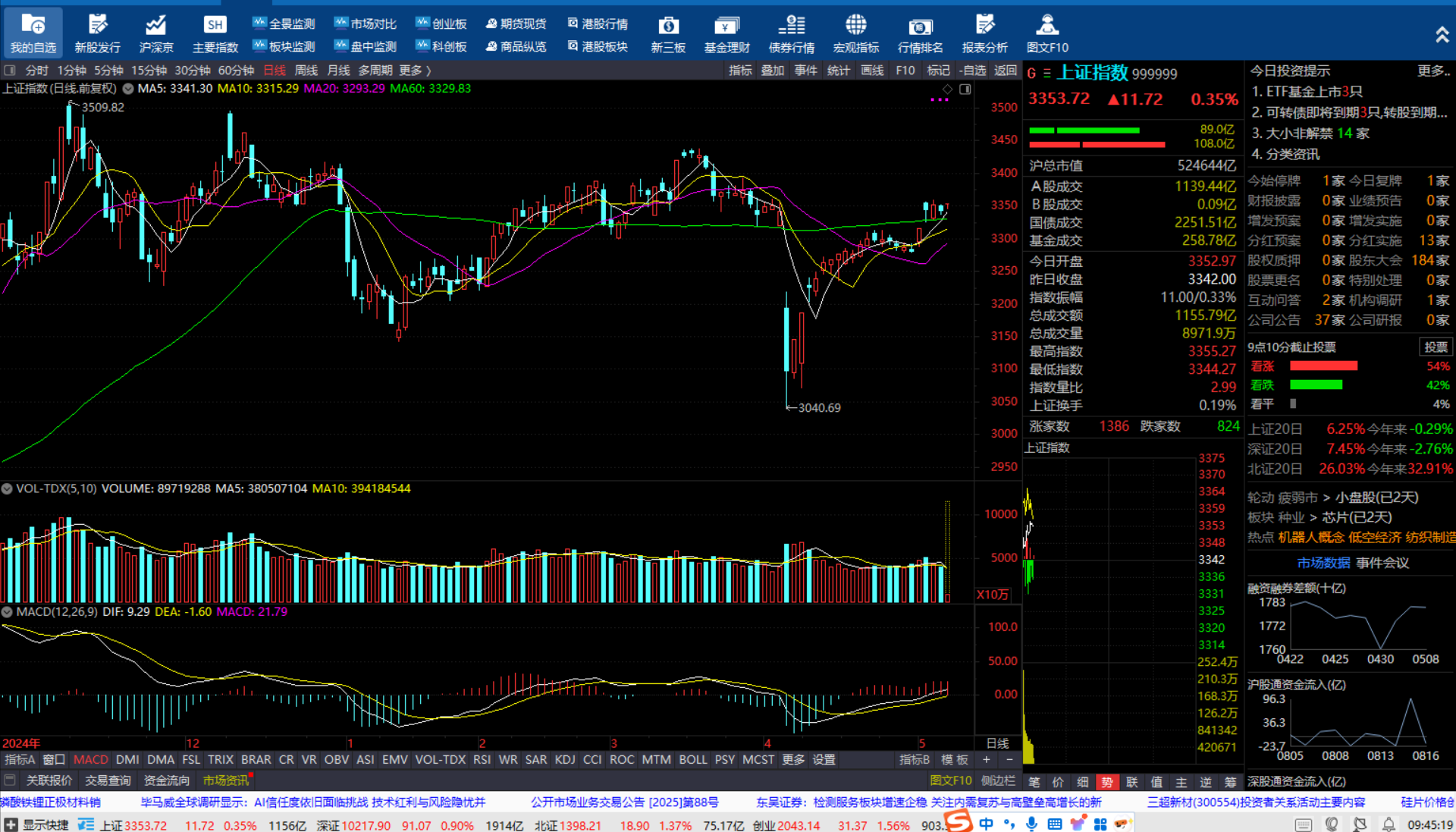The width and height of the screenshot is (1456, 832).
Task: Click the 叠加 overlay button
Action: coord(773,71)
